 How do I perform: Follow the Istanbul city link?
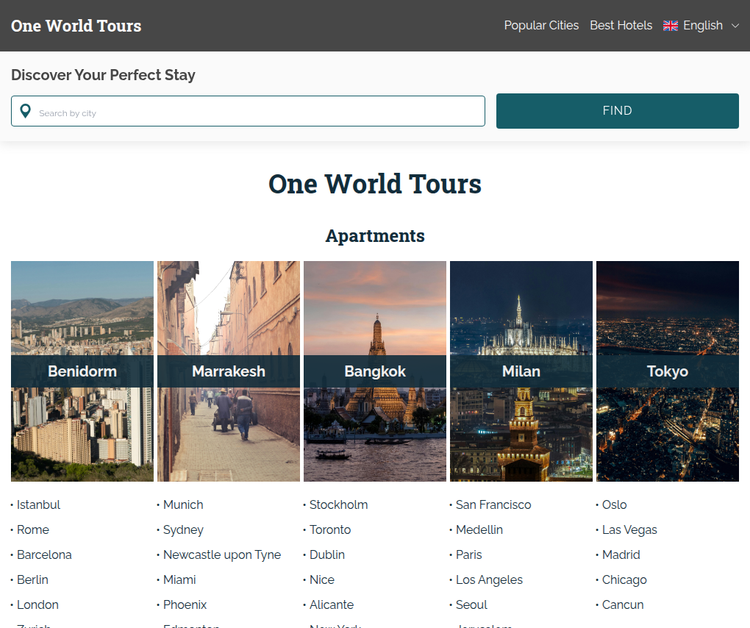coord(38,505)
